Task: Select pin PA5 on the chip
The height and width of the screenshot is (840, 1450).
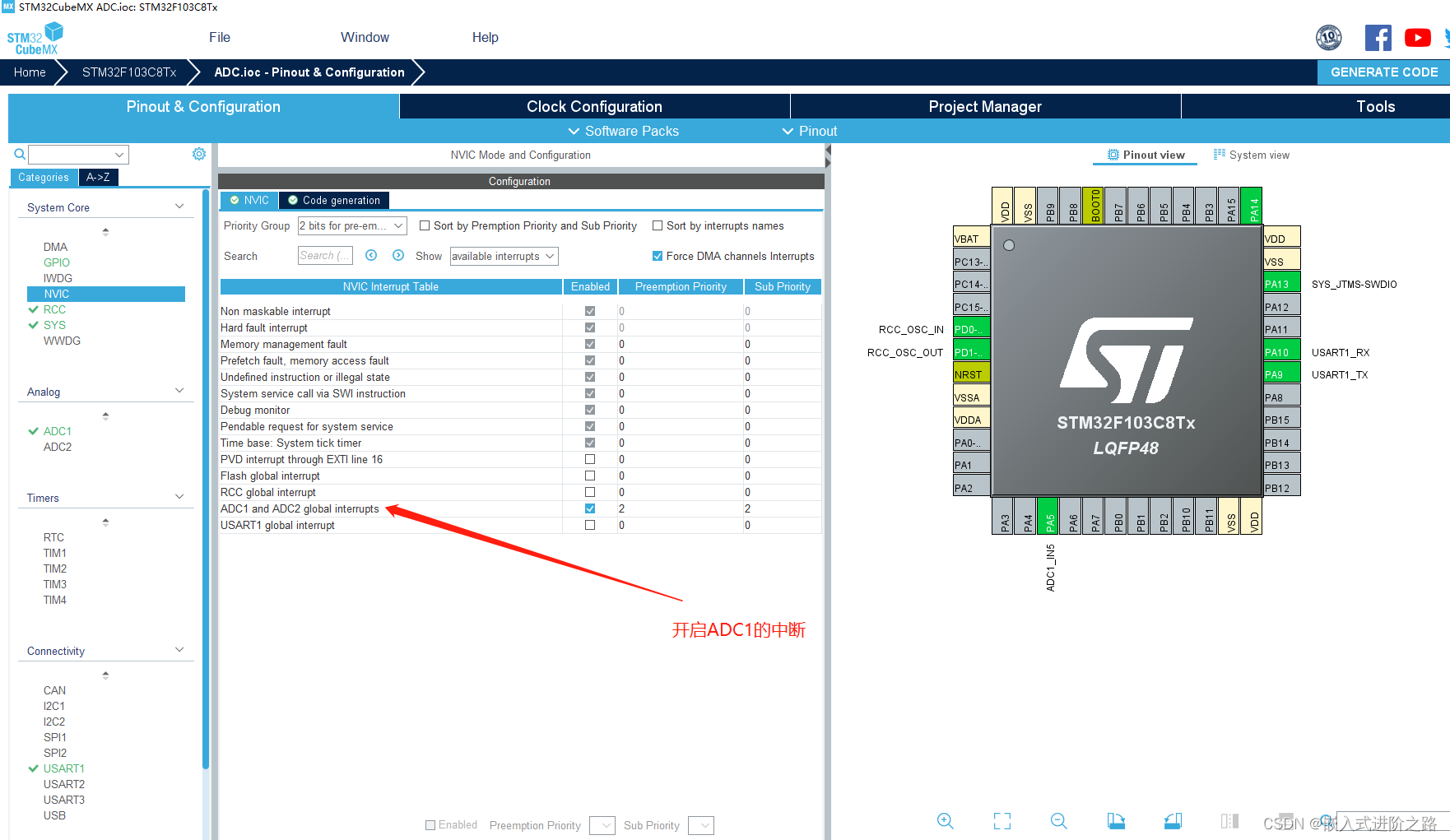Action: point(1048,516)
